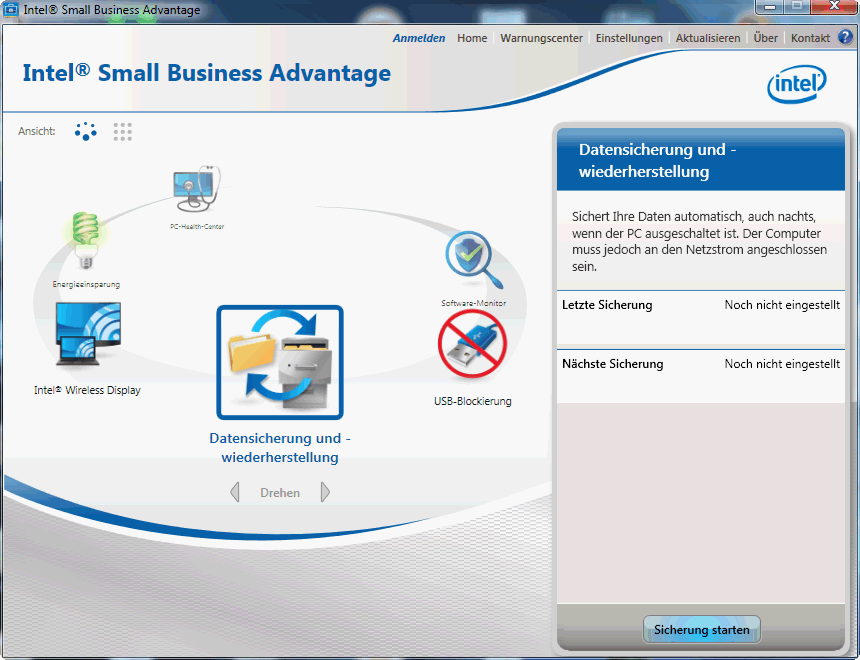
Task: Click the Nächste Sicherung value "Noch nicht eingestellt"
Action: coord(782,364)
